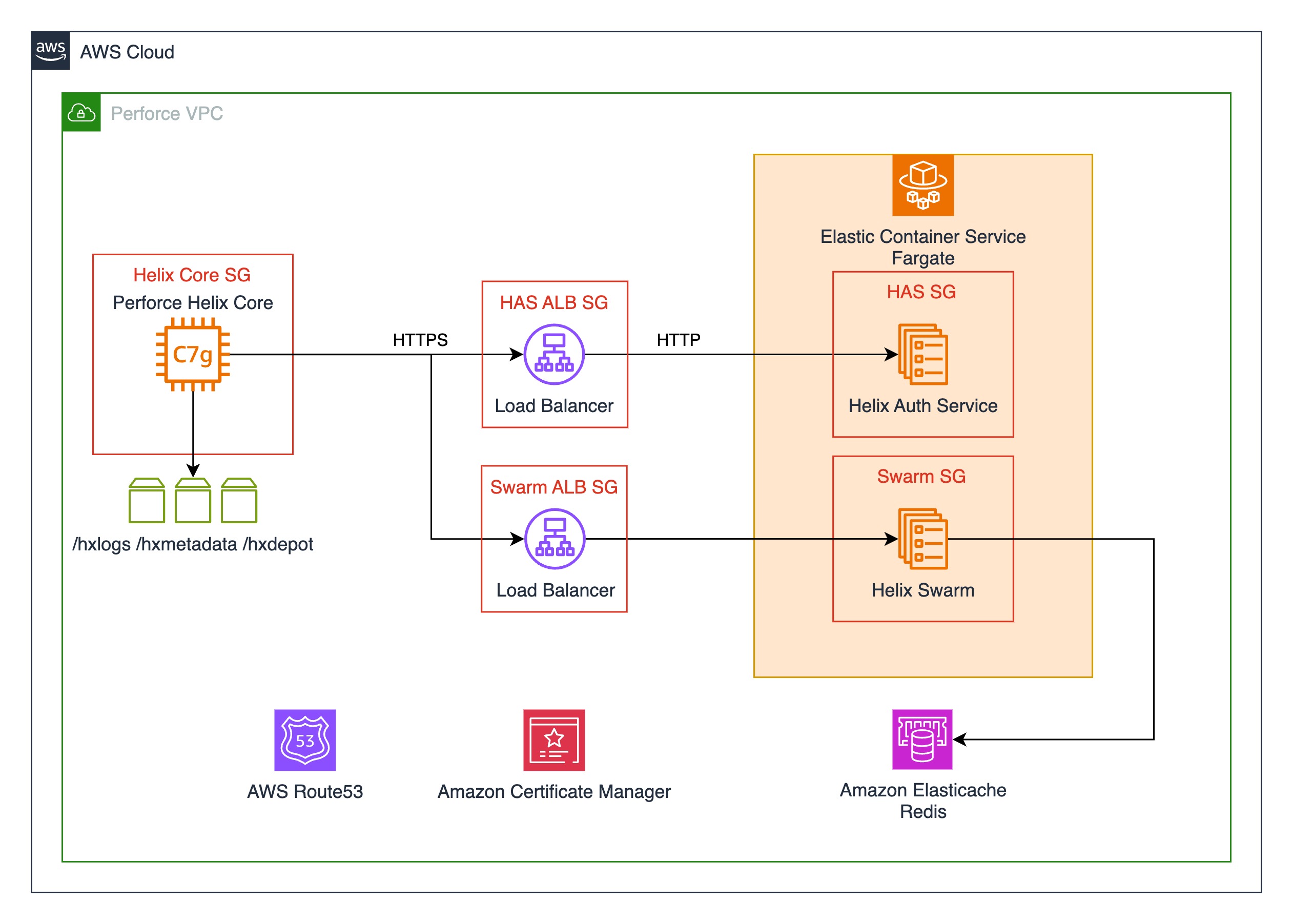Viewport: 1293px width, 924px height.
Task: Click the 'Elastic Container Service Fargate' label
Action: (x=922, y=247)
